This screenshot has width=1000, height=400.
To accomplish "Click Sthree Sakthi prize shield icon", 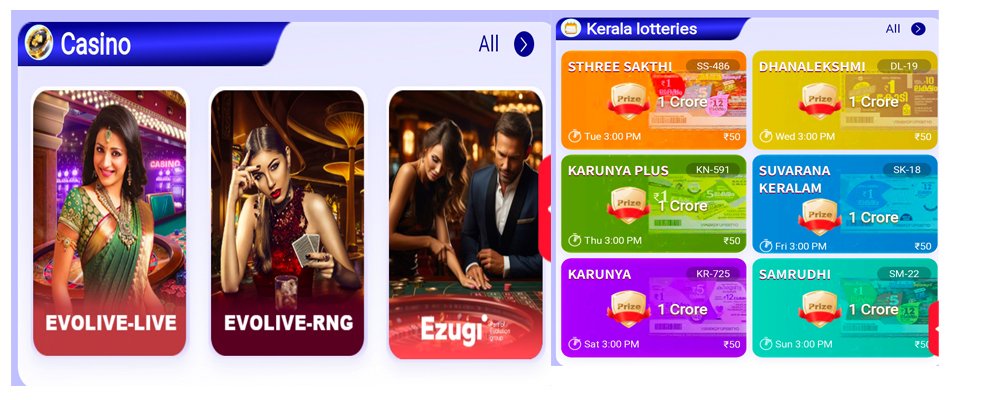I will pos(628,101).
